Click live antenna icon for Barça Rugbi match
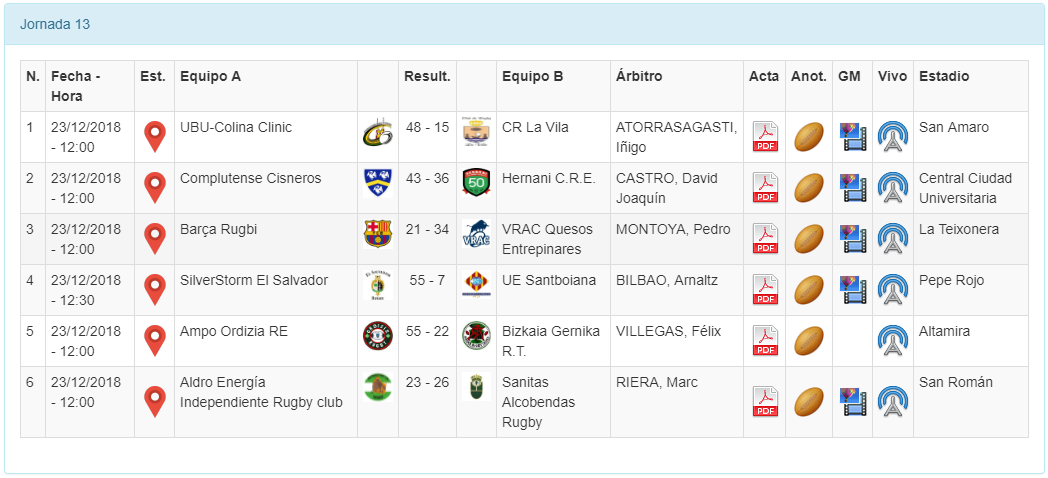1048x478 pixels. click(892, 238)
